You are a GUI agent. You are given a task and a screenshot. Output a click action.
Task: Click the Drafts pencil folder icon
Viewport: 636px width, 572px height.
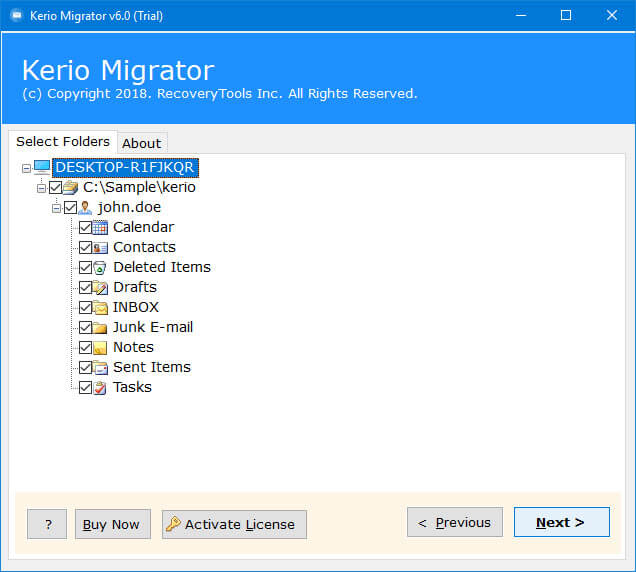tap(100, 287)
